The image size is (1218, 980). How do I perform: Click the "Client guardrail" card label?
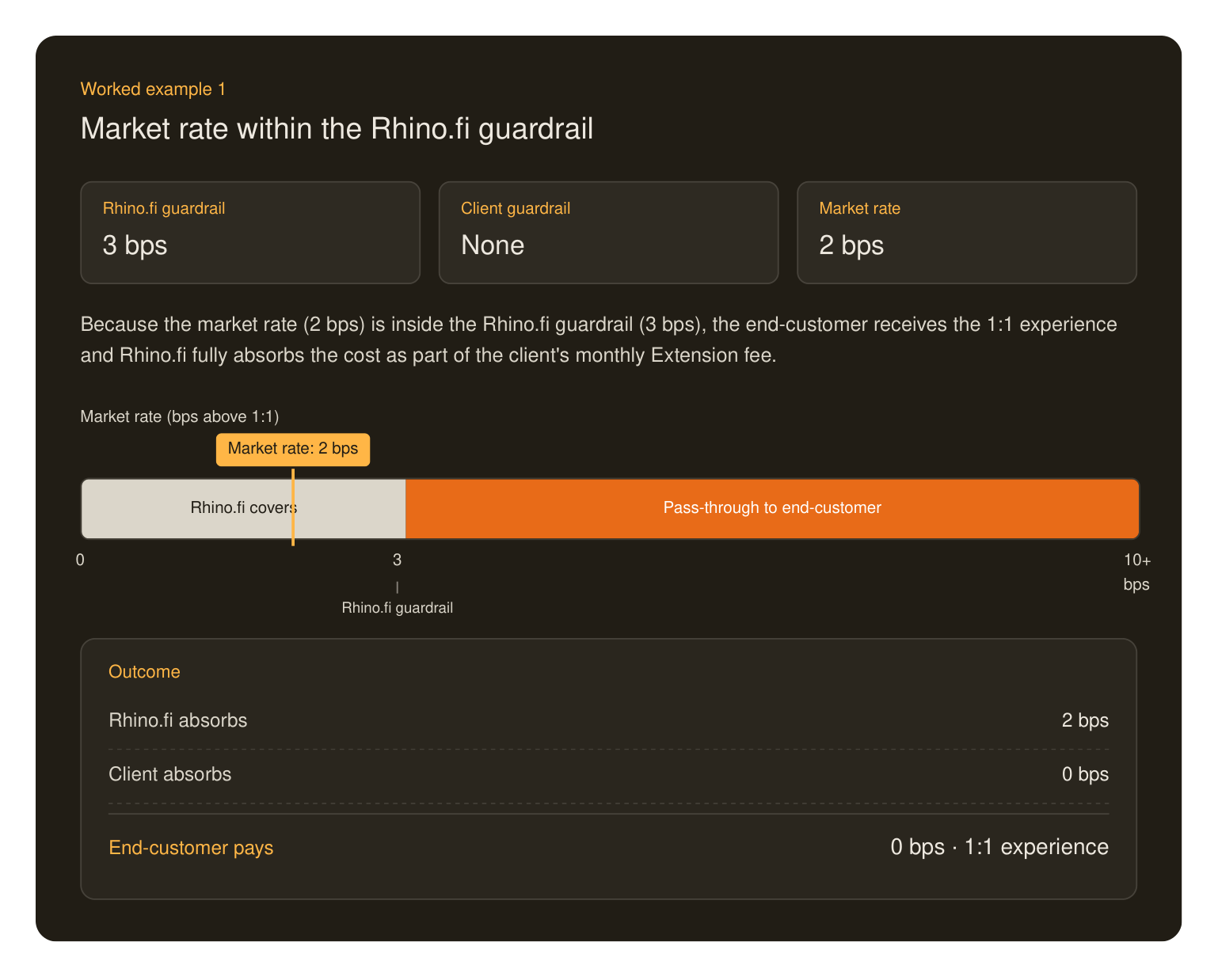516,208
